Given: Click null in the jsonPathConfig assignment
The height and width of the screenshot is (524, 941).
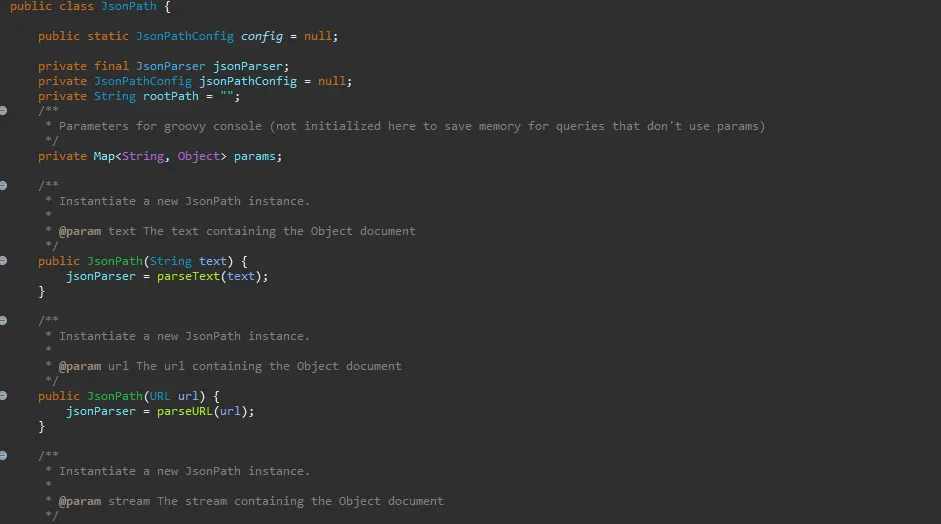Looking at the screenshot, I should tap(332, 81).
